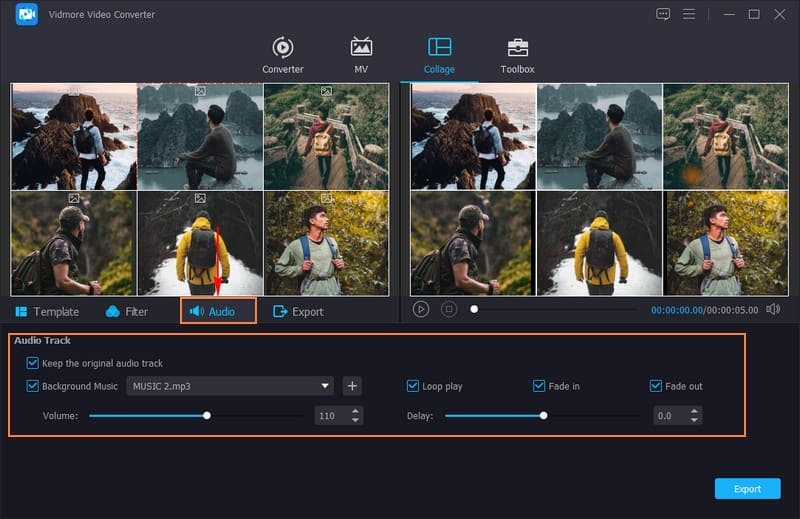Expand the MUSIC 2.mp3 dropdown
This screenshot has height=519, width=800.
(325, 386)
